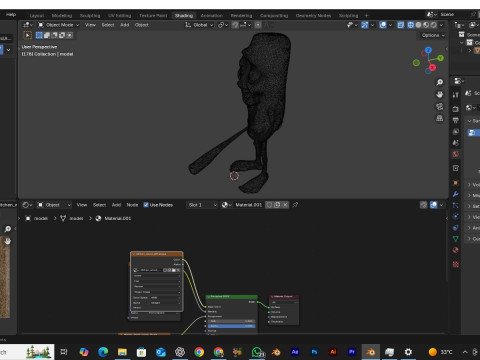Open the Help menu
The image size is (480, 360).
click(11, 14)
